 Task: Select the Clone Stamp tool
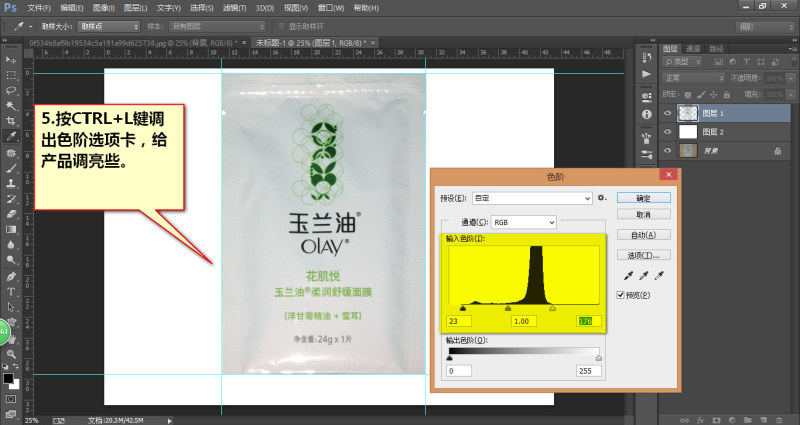(11, 184)
